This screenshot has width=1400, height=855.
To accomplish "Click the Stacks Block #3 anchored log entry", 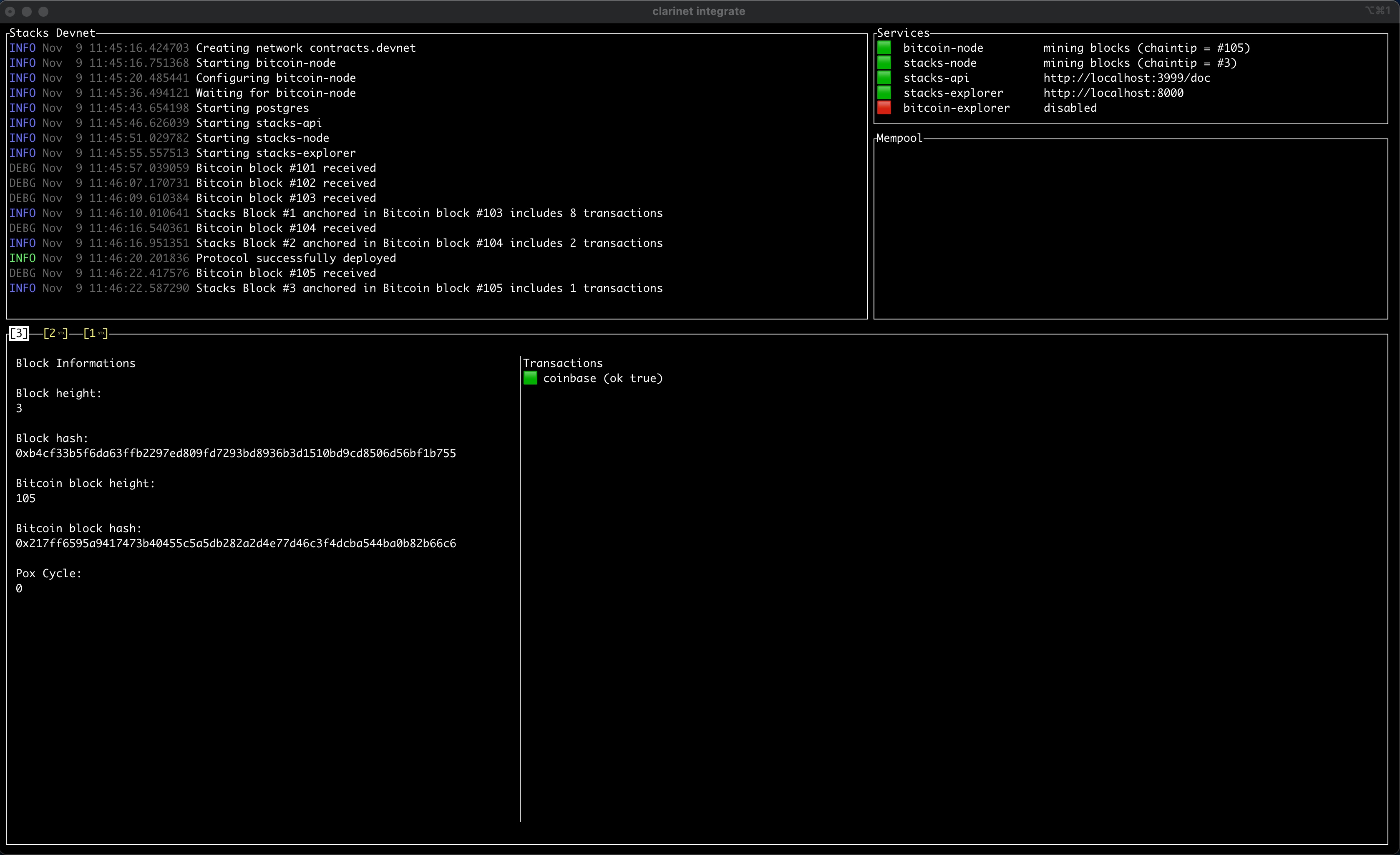I will 429,288.
